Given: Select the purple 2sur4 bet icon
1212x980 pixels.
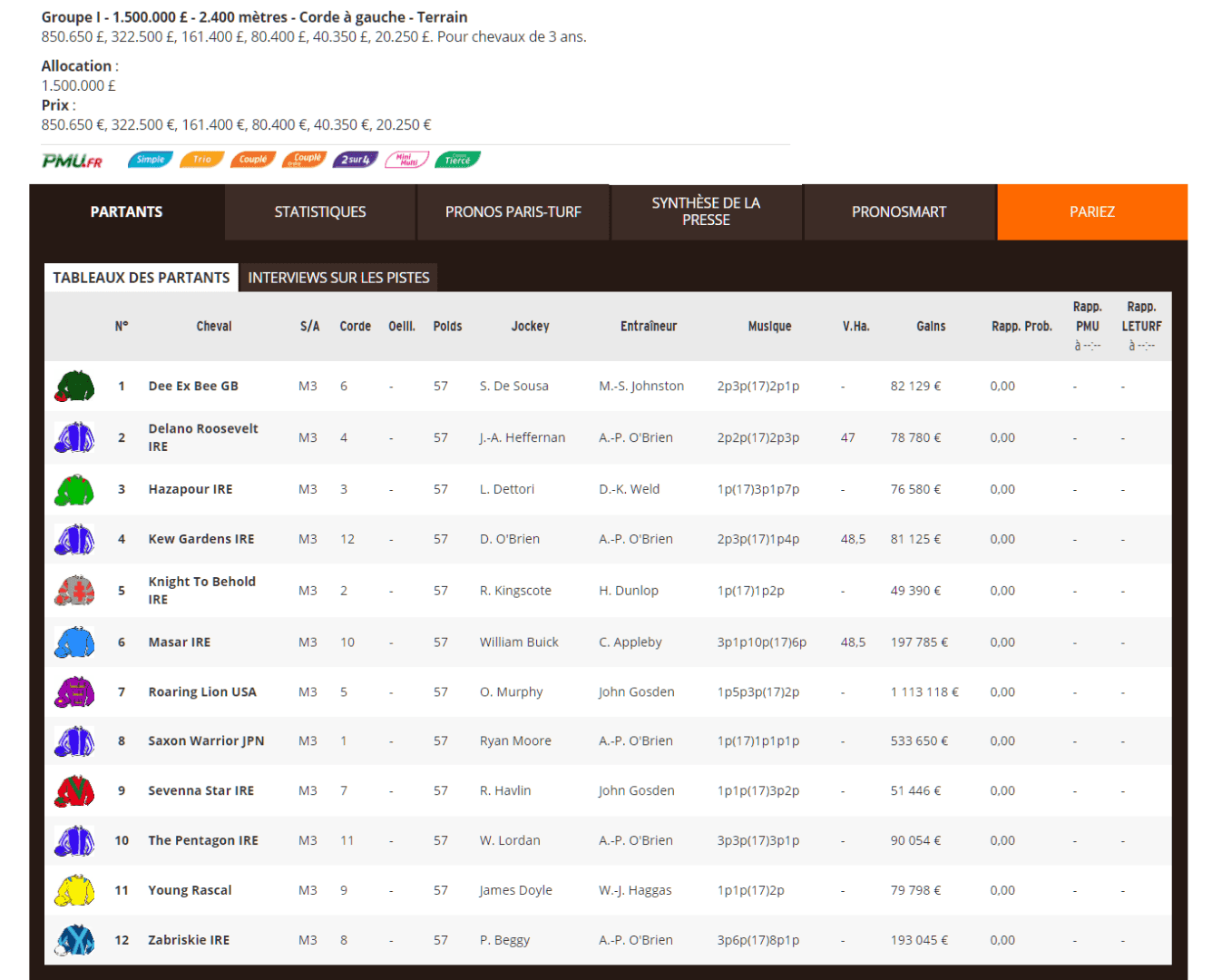Looking at the screenshot, I should tap(355, 160).
